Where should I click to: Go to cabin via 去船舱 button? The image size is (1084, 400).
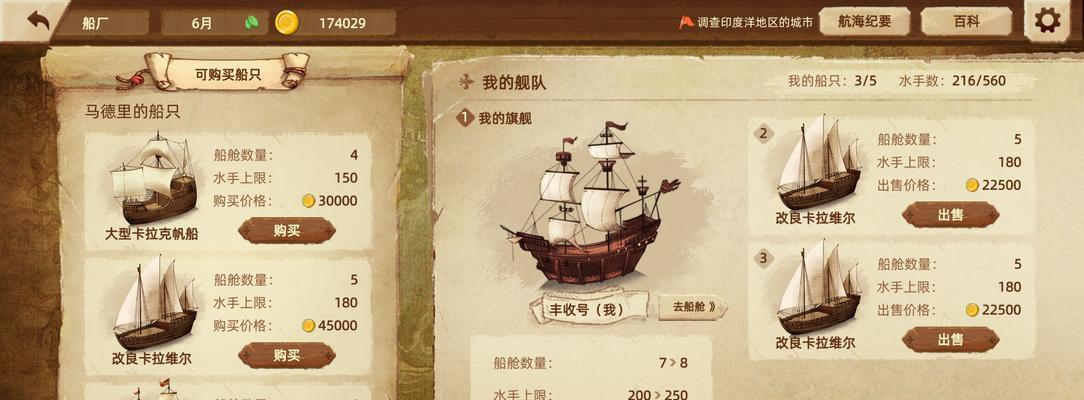[x=693, y=307]
